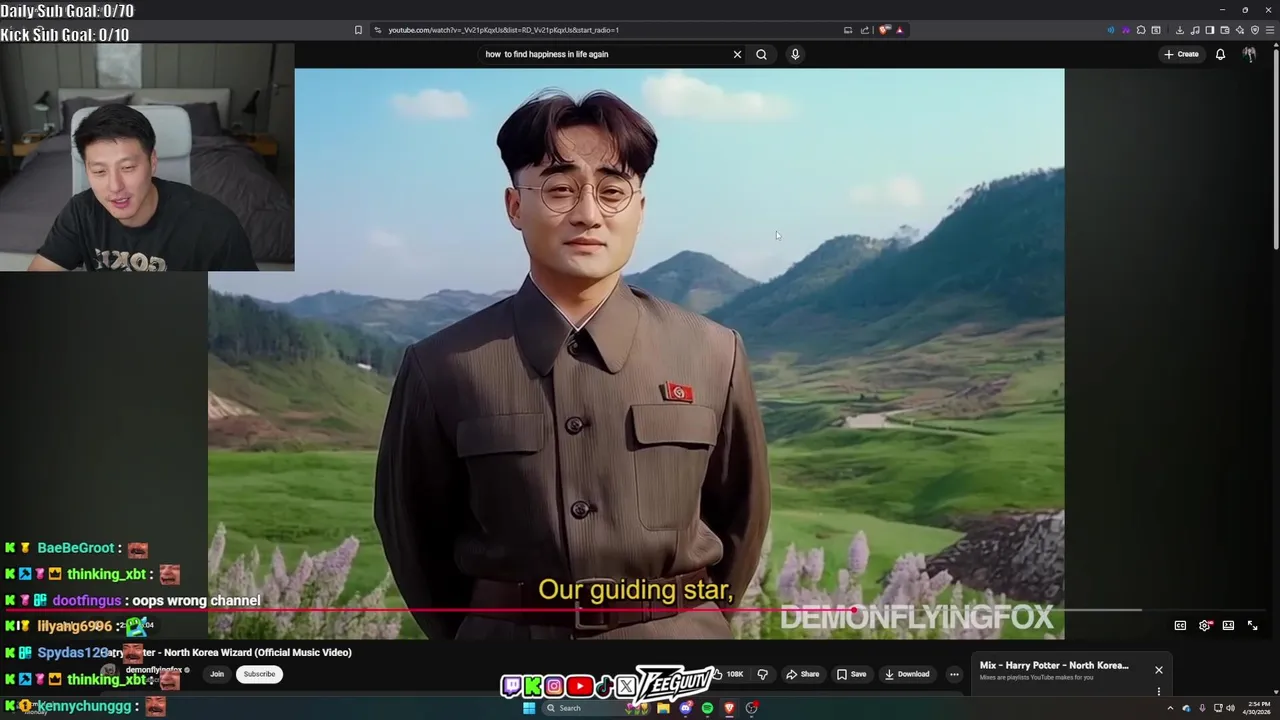
Task: Like the video with 108K button
Action: tap(730, 674)
